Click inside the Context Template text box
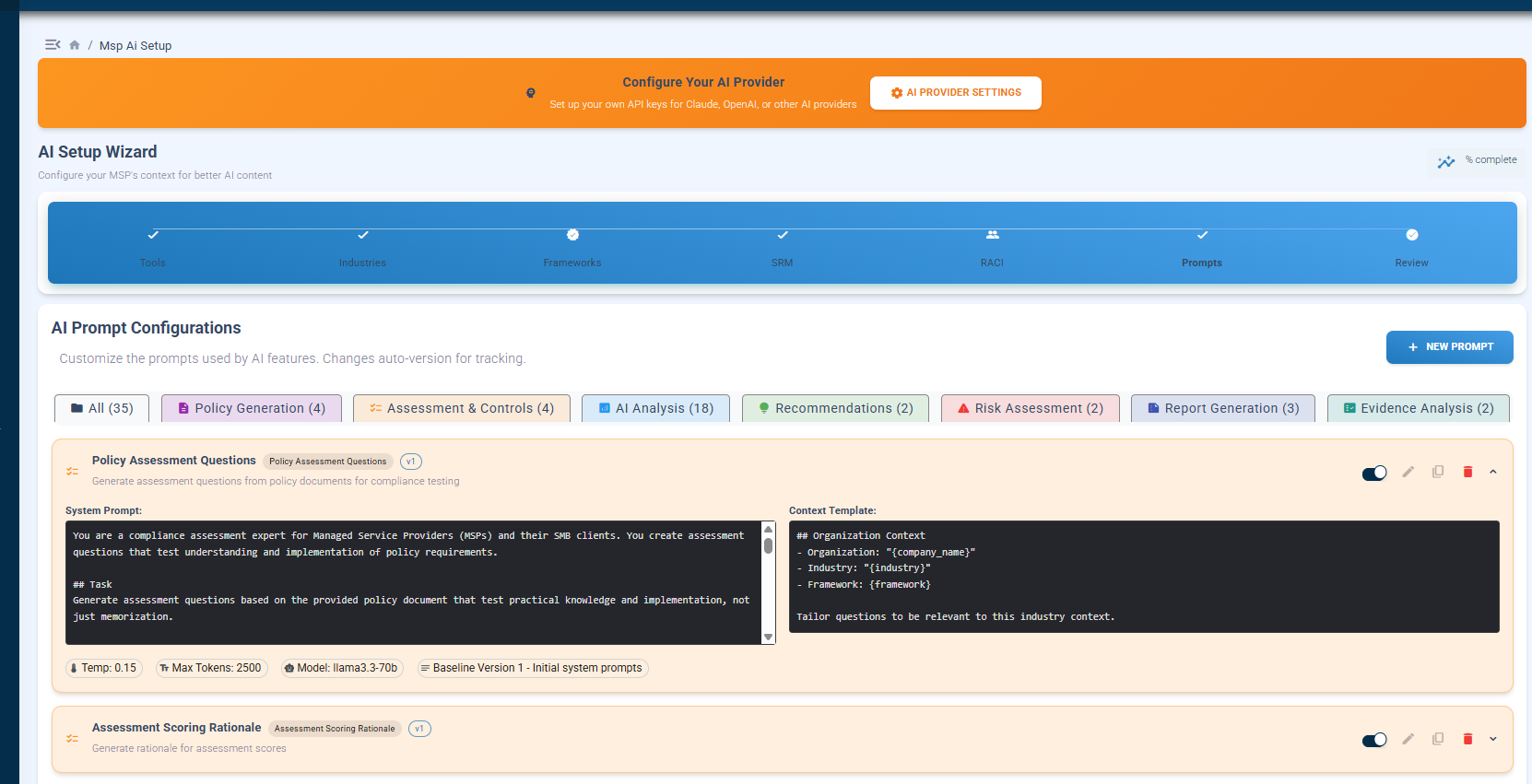 pyautogui.click(x=1144, y=577)
